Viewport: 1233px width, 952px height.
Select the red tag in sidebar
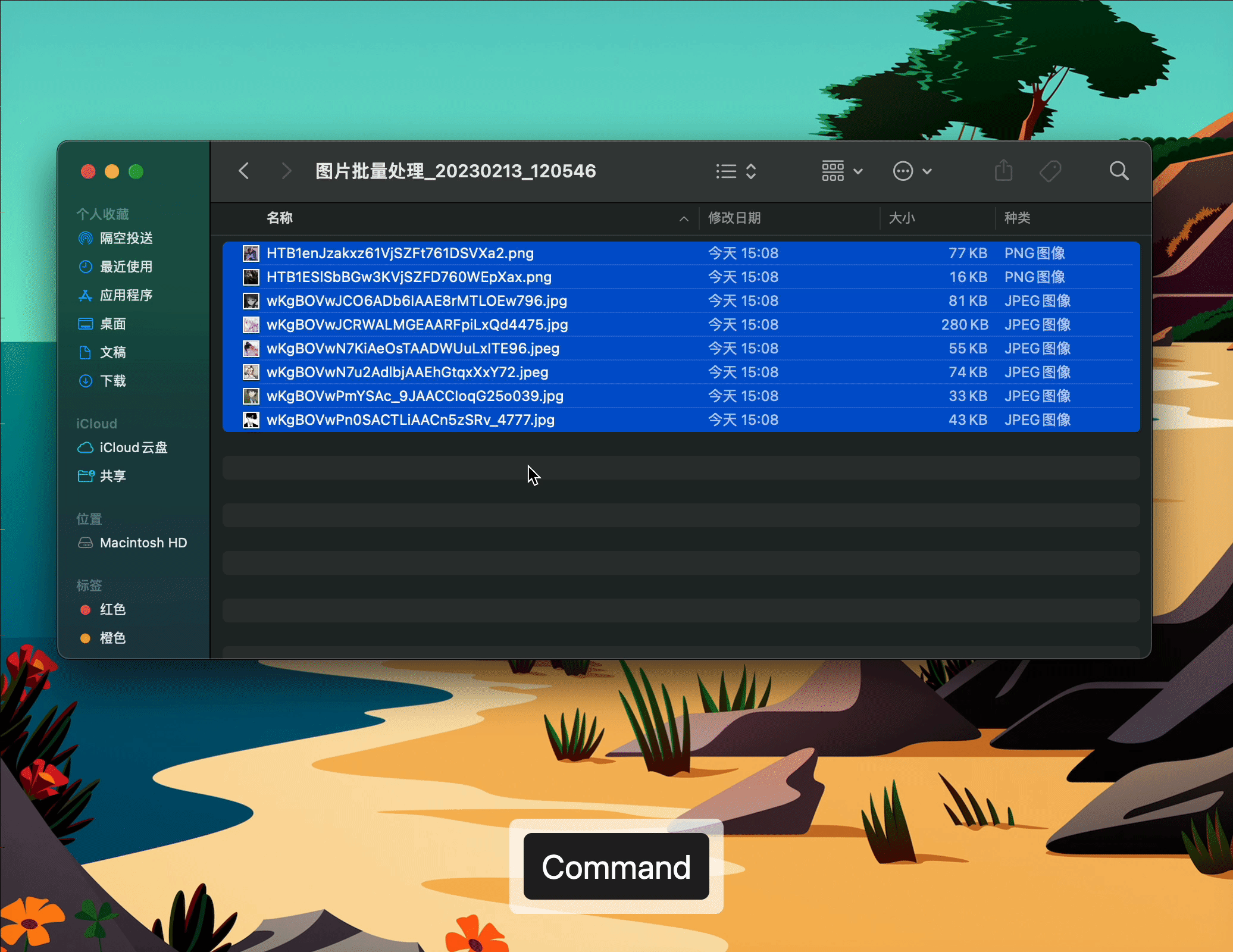[112, 609]
